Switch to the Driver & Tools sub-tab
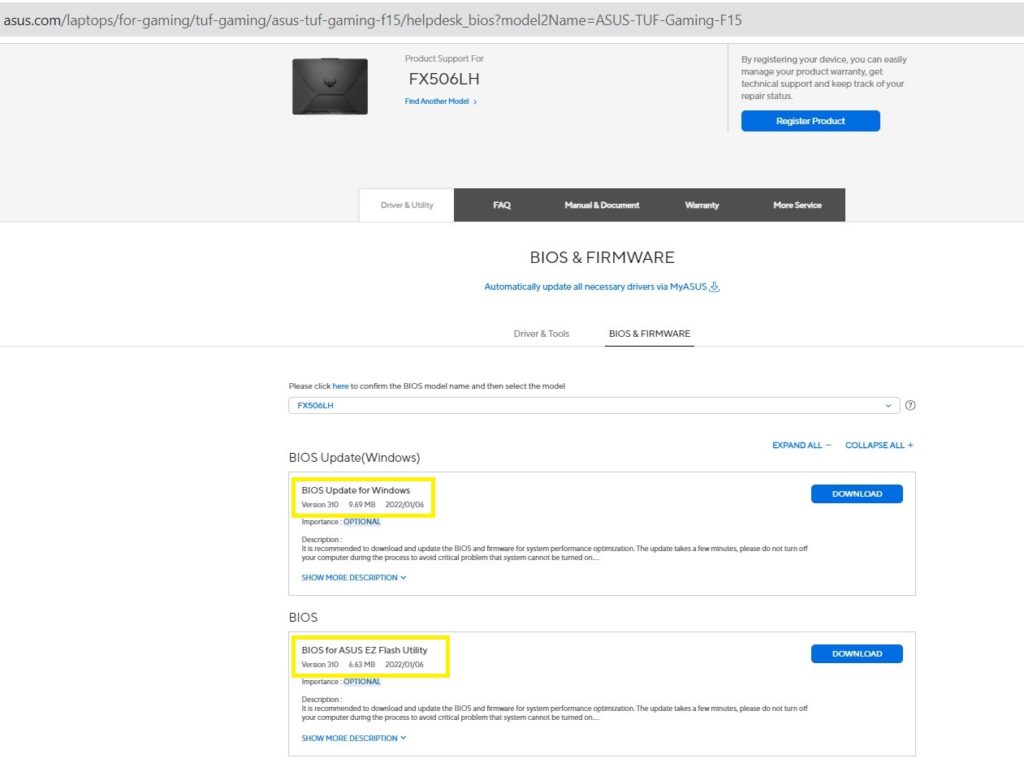The height and width of the screenshot is (767, 1024). click(x=541, y=334)
